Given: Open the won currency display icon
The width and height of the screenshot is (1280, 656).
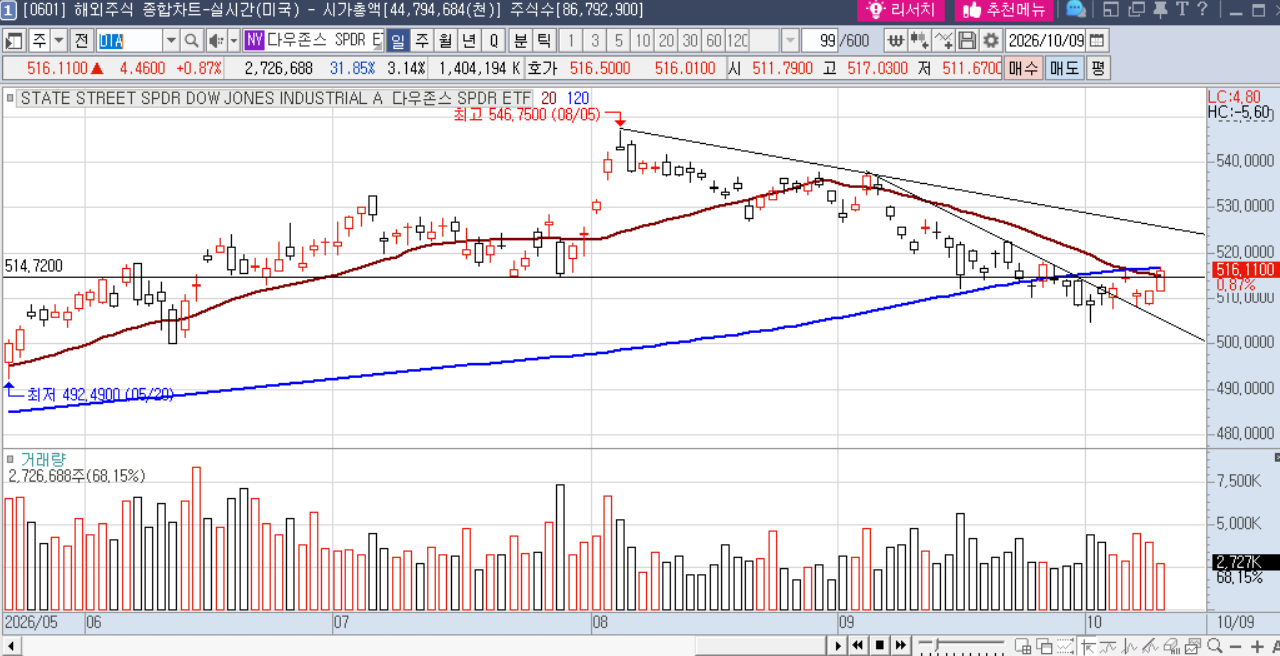Looking at the screenshot, I should (x=895, y=41).
